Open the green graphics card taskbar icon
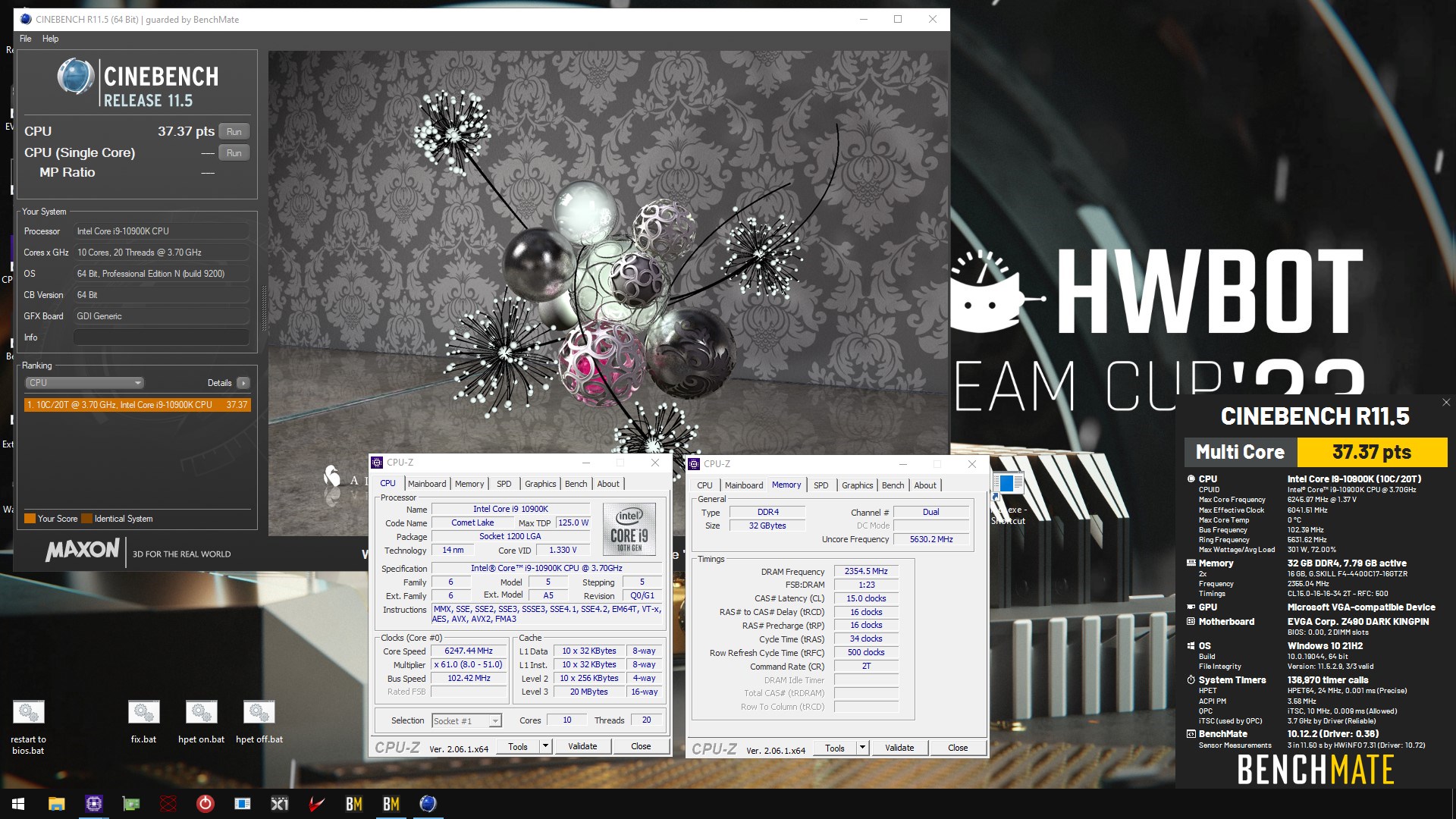The height and width of the screenshot is (819, 1456). click(x=131, y=804)
